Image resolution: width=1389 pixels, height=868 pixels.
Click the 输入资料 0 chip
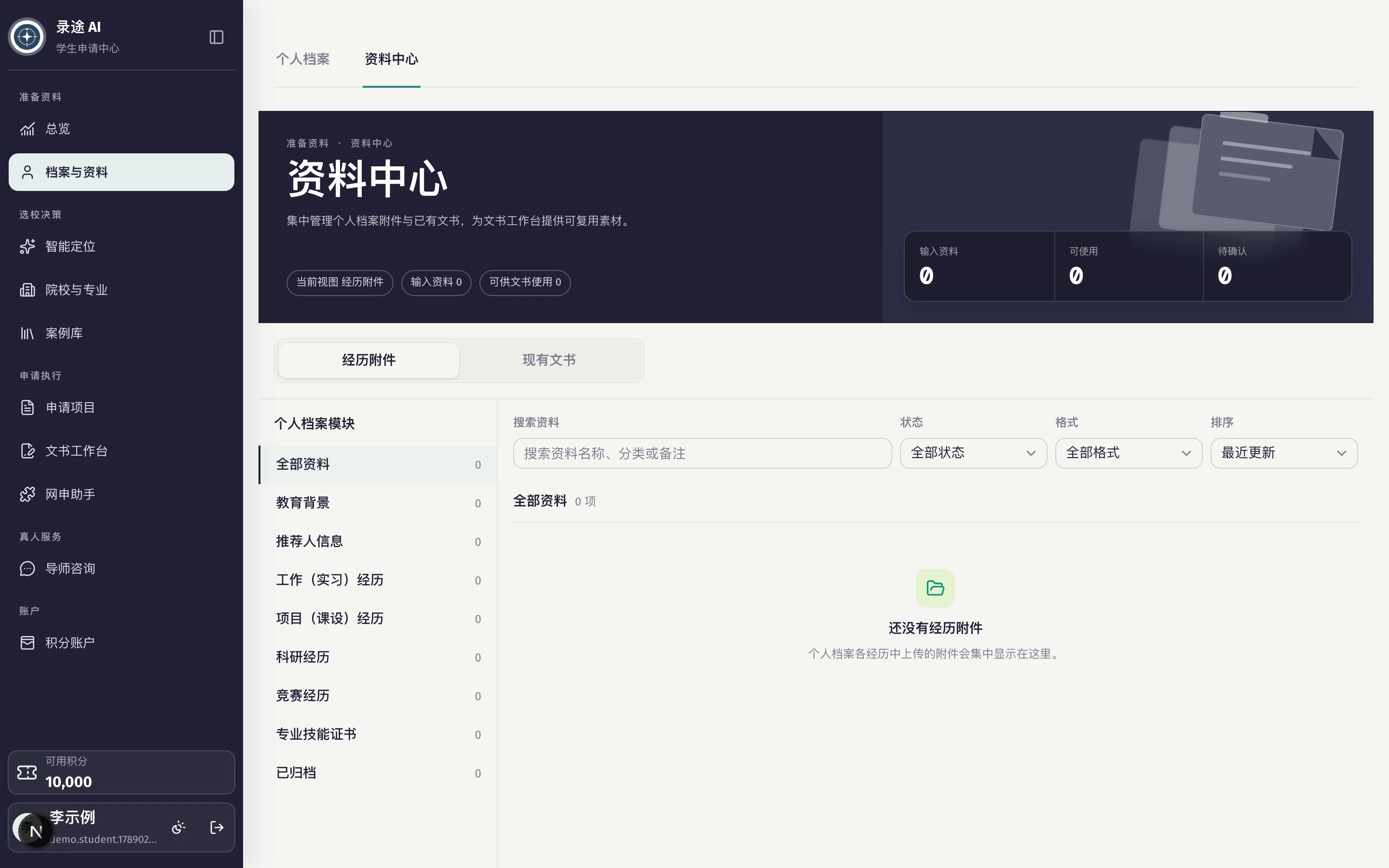pos(436,283)
